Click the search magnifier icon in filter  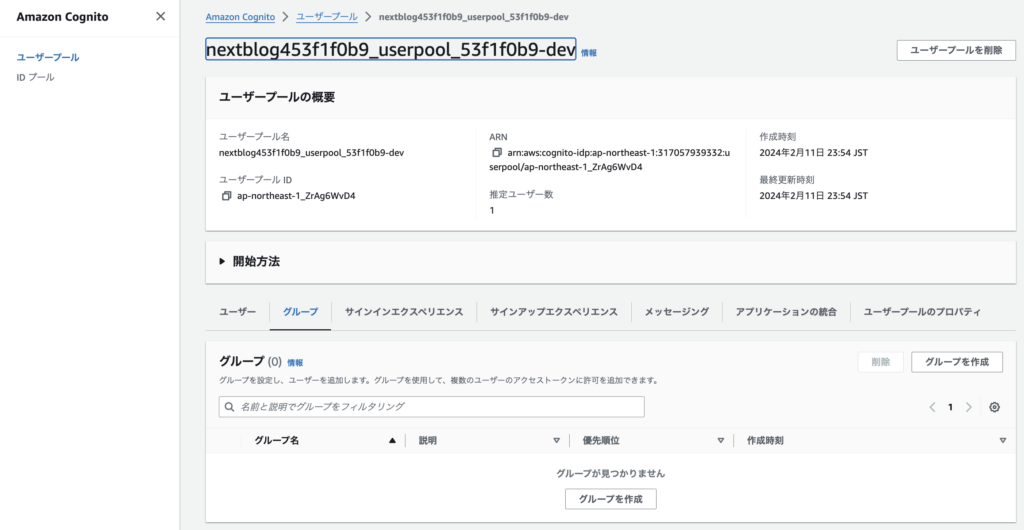coord(229,407)
